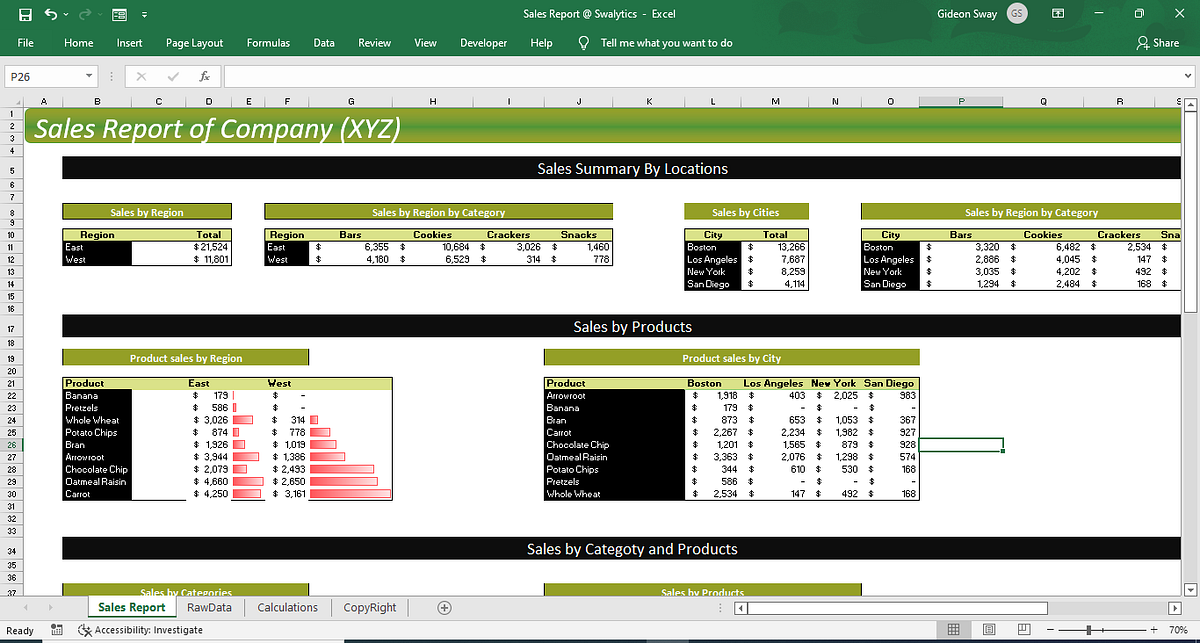Select the Normal view icon in the status bar

[x=954, y=629]
